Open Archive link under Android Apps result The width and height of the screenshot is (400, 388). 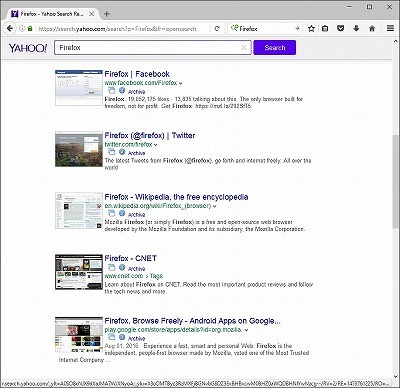pyautogui.click(x=137, y=338)
